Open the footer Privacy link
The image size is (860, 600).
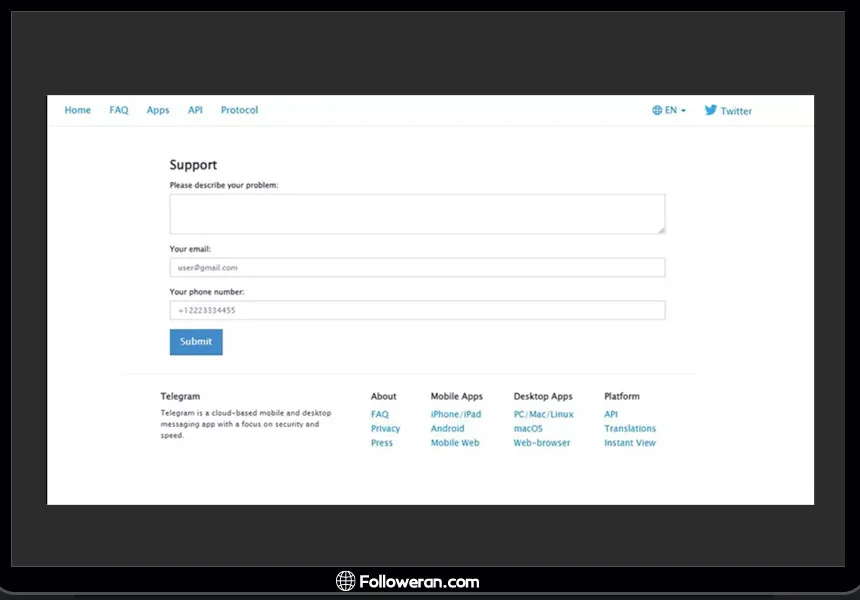pyautogui.click(x=385, y=429)
